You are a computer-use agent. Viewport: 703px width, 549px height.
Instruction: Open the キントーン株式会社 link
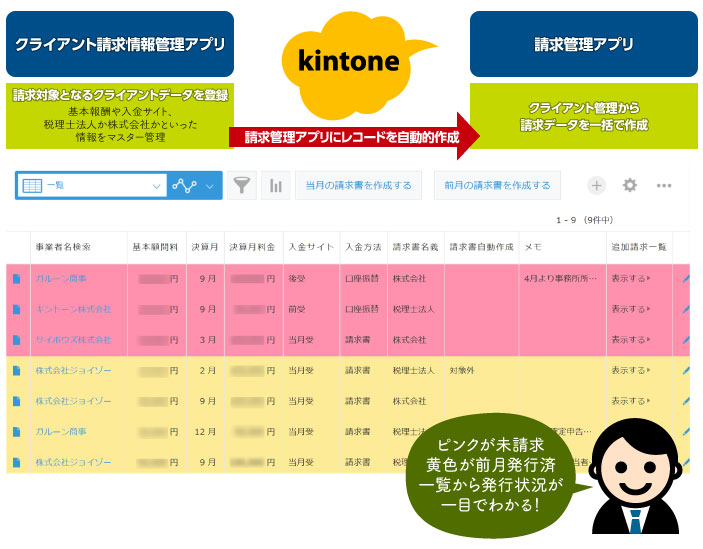coord(73,309)
